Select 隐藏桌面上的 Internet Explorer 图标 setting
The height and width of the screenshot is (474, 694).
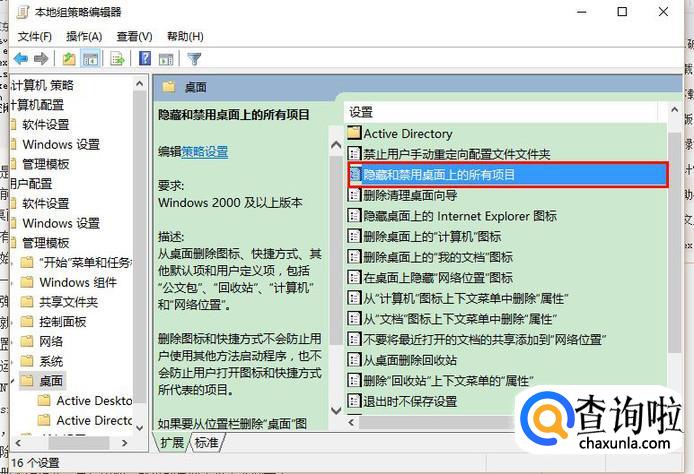[452, 216]
